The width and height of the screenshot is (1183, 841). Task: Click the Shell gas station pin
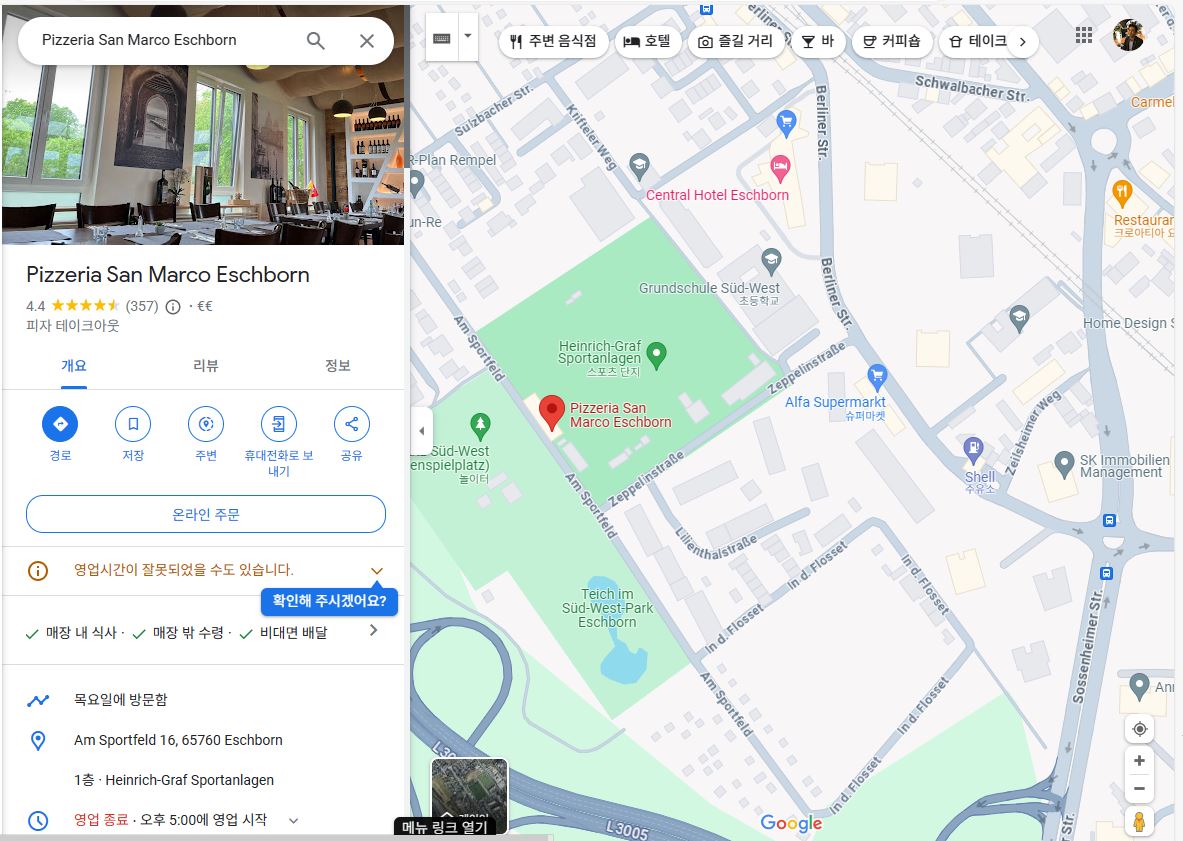click(x=973, y=450)
